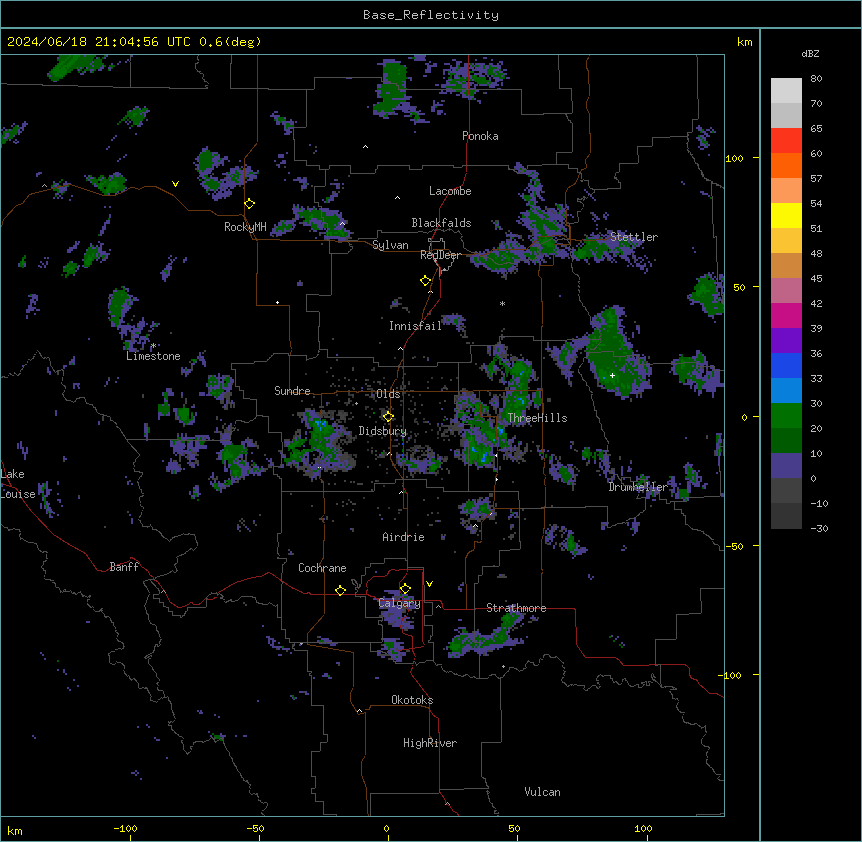The image size is (862, 842).
Task: Click the Base_Reflectivity title
Action: 431,15
